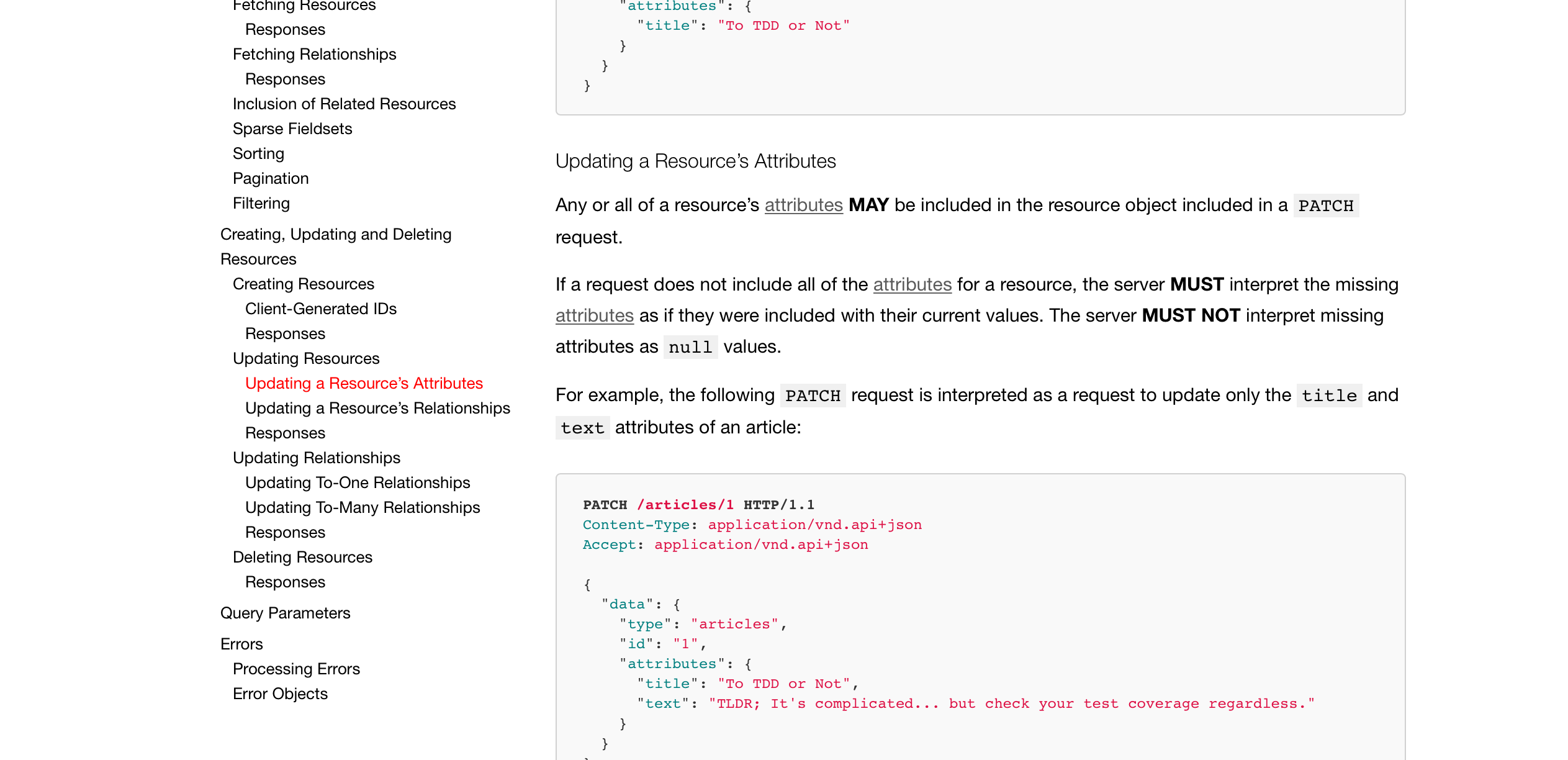Image resolution: width=1568 pixels, height=760 pixels.
Task: Open the Updating Resources sidebar link
Action: click(x=306, y=358)
